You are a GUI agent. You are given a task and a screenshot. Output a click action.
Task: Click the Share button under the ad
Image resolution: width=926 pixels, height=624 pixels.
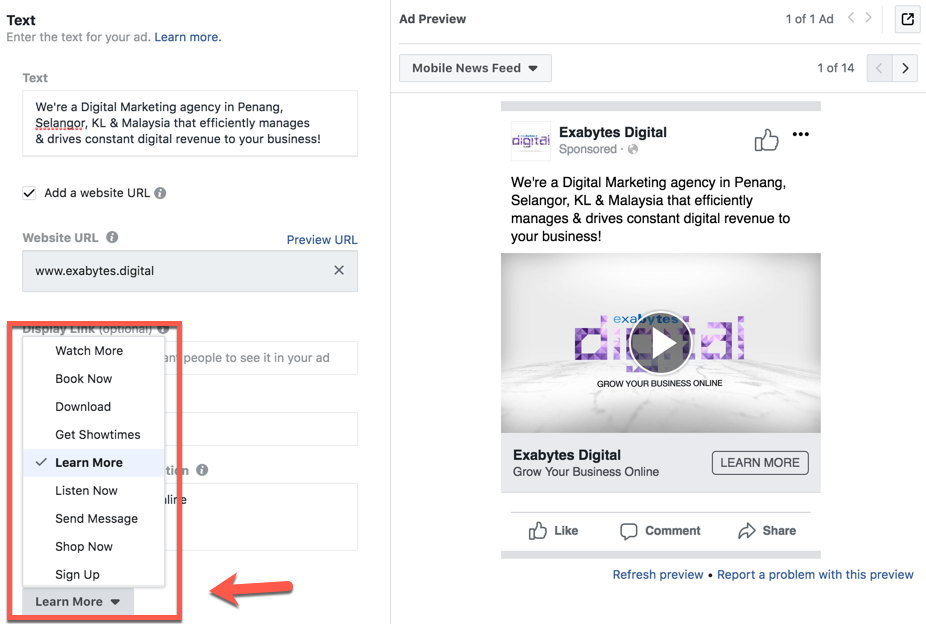click(x=767, y=531)
